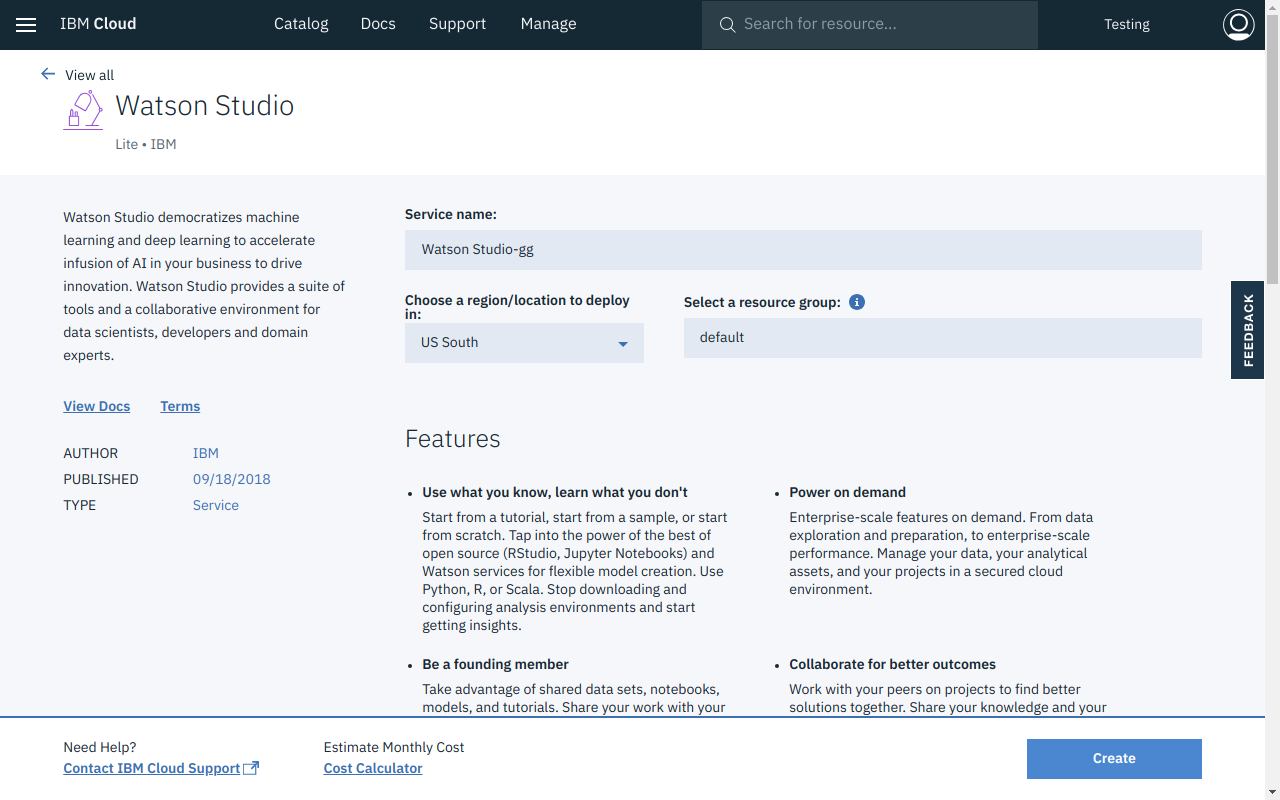The height and width of the screenshot is (800, 1280).
Task: Click the Estimate Monthly Cost label
Action: 394,747
